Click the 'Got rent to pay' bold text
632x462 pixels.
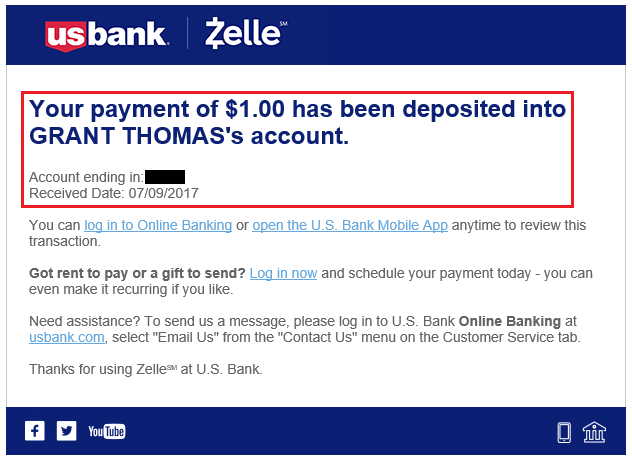[x=137, y=273]
